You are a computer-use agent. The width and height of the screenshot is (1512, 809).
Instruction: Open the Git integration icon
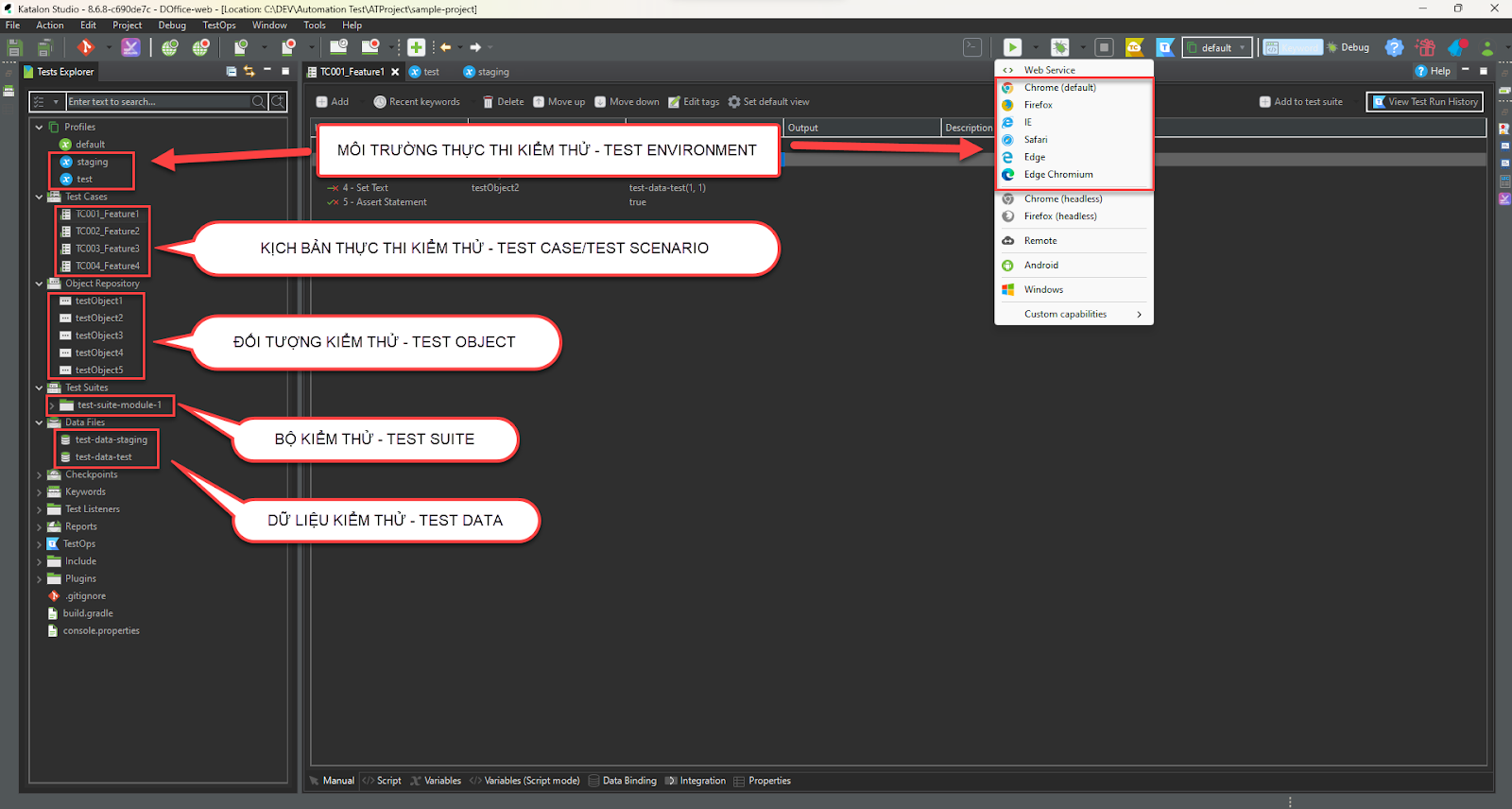click(x=86, y=47)
